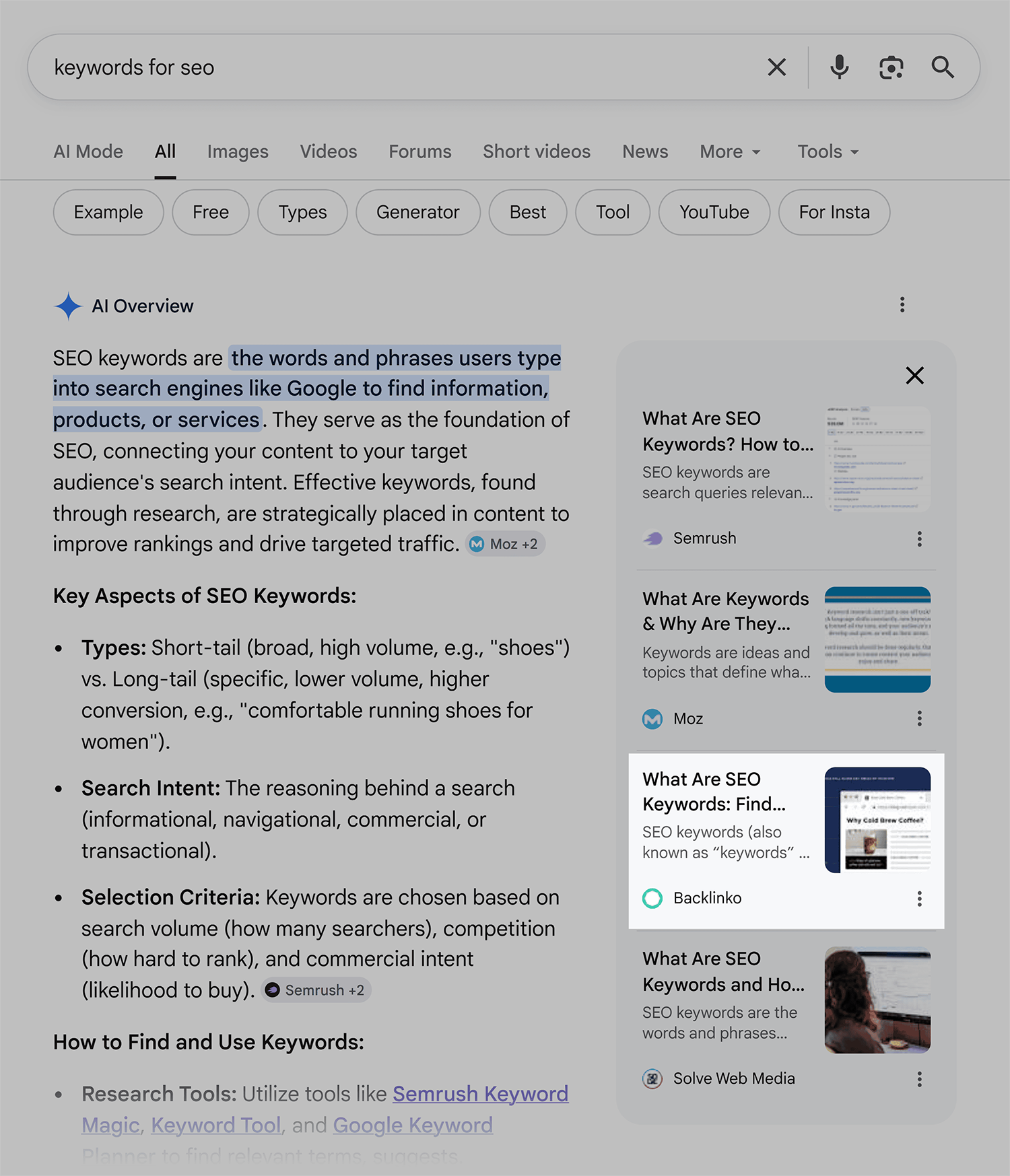Start voice search with microphone

839,67
